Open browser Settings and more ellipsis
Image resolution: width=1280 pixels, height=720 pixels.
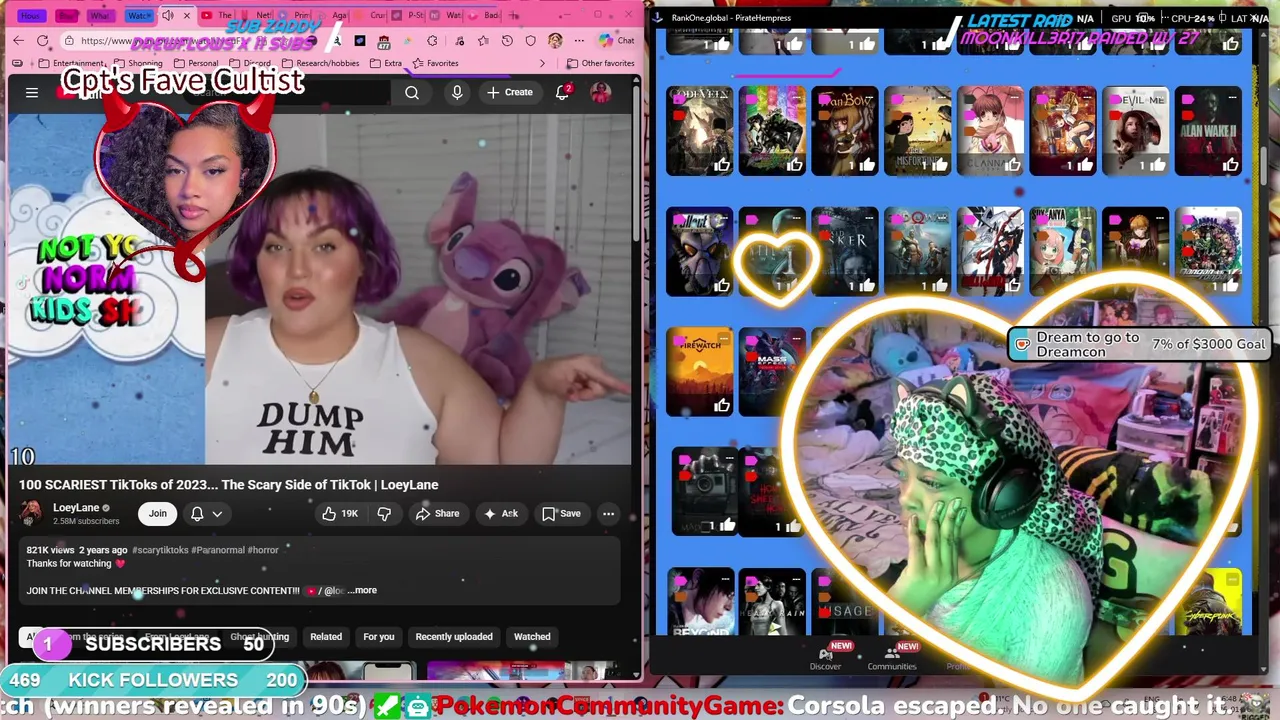[x=579, y=40]
